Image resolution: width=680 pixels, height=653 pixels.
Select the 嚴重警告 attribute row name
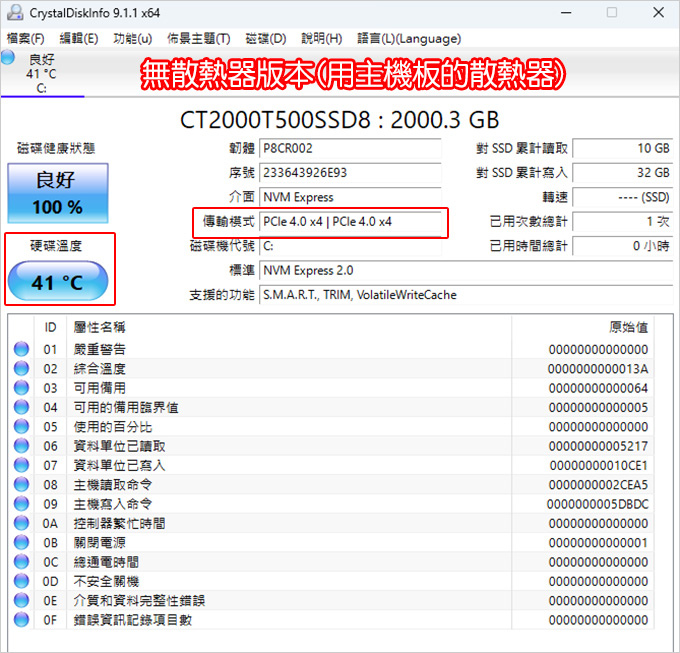point(100,349)
